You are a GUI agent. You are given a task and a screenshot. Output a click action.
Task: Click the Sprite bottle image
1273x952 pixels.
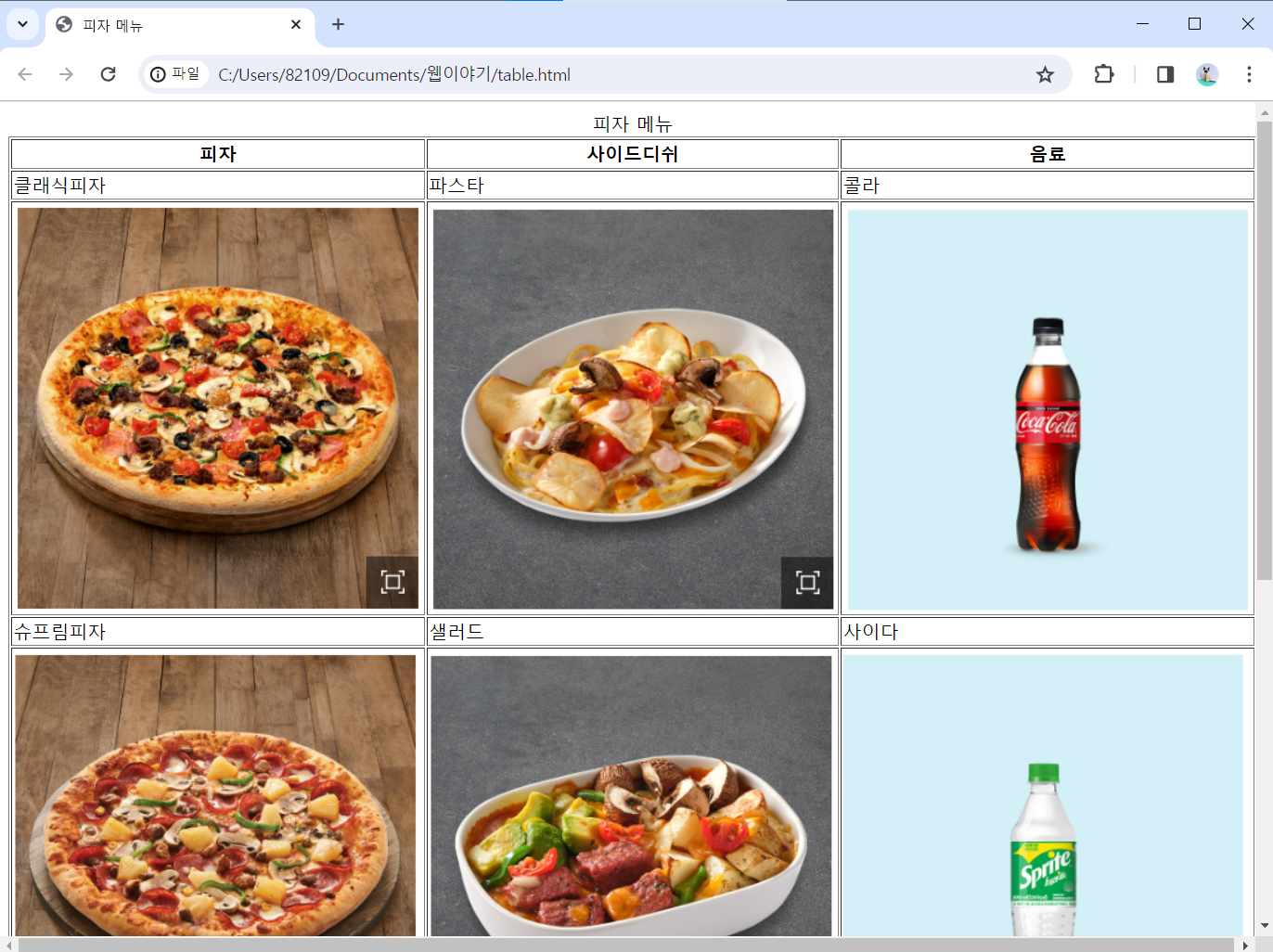tap(1042, 796)
